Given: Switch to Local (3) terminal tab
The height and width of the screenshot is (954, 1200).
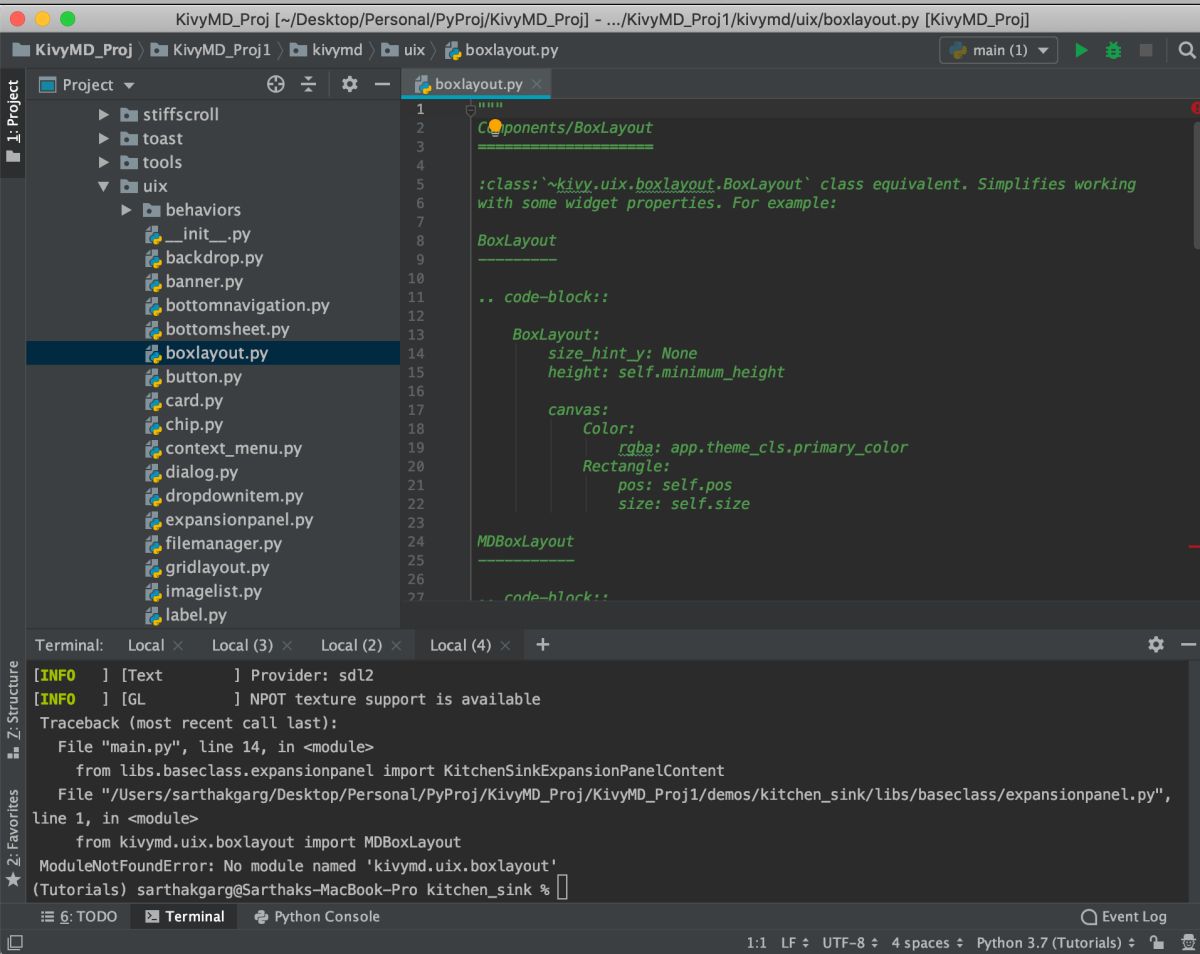Looking at the screenshot, I should [242, 645].
